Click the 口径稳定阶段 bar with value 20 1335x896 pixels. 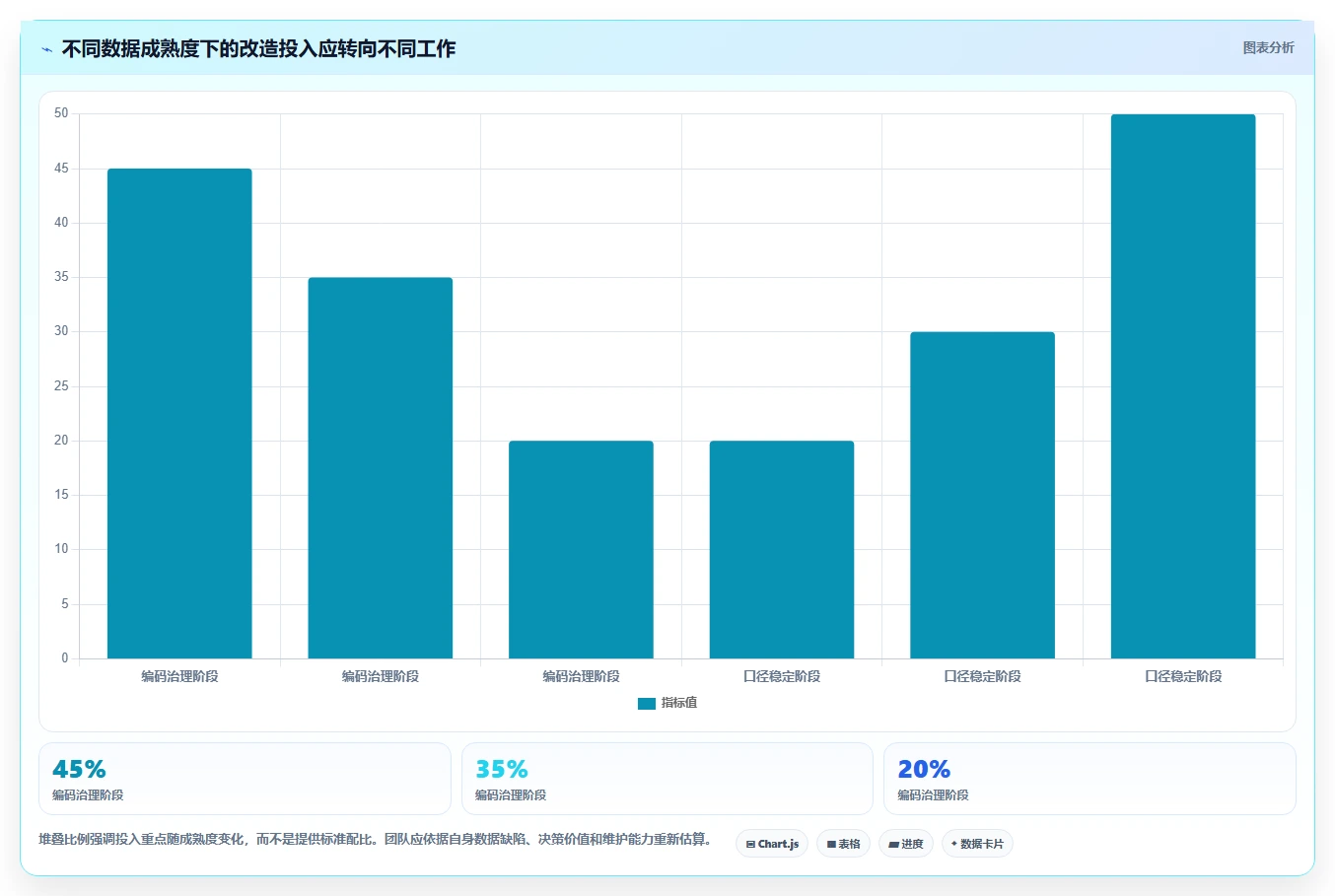tap(782, 549)
